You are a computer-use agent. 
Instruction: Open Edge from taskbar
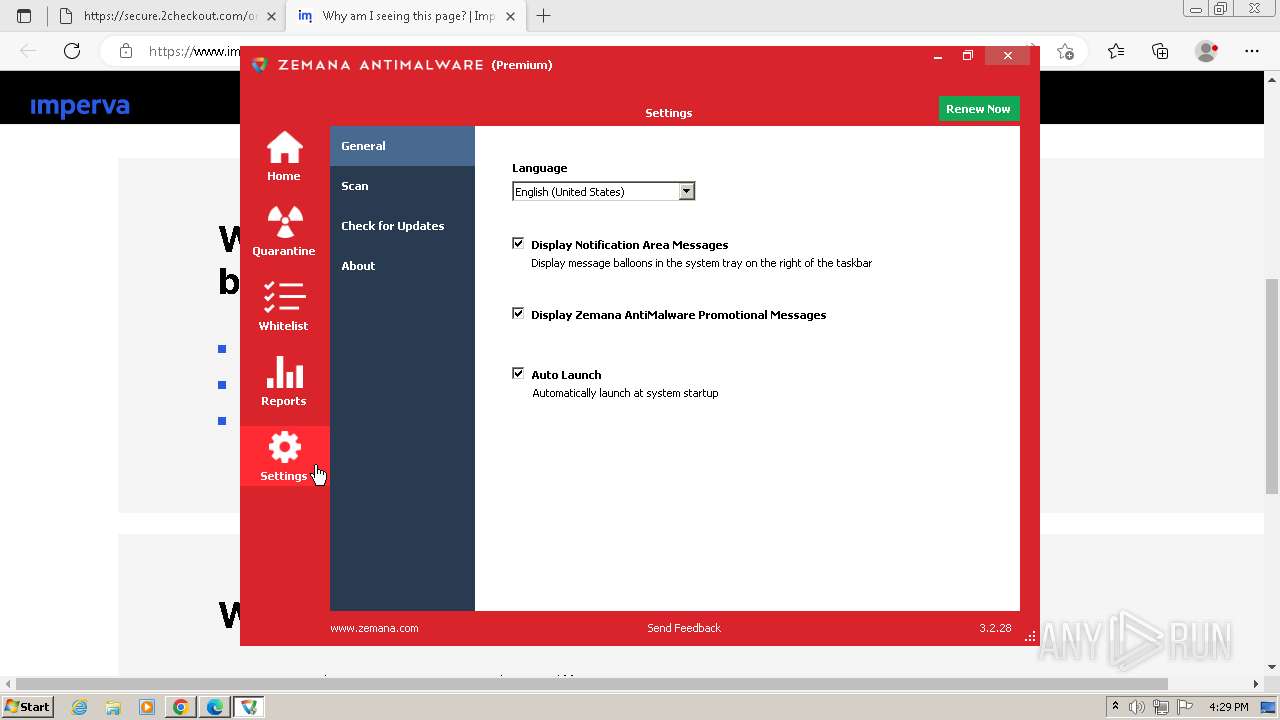214,707
